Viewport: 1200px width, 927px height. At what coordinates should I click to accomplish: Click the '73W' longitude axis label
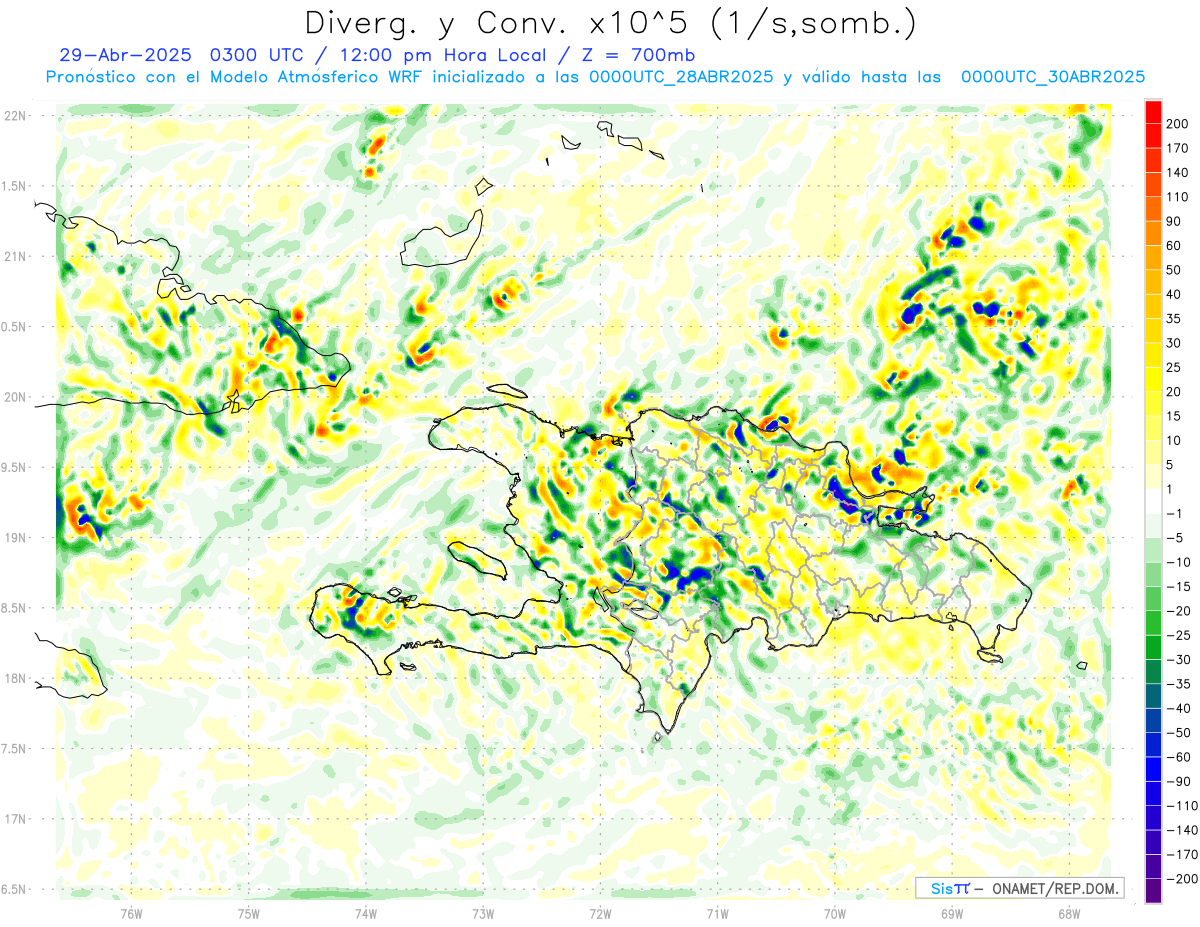click(x=483, y=912)
